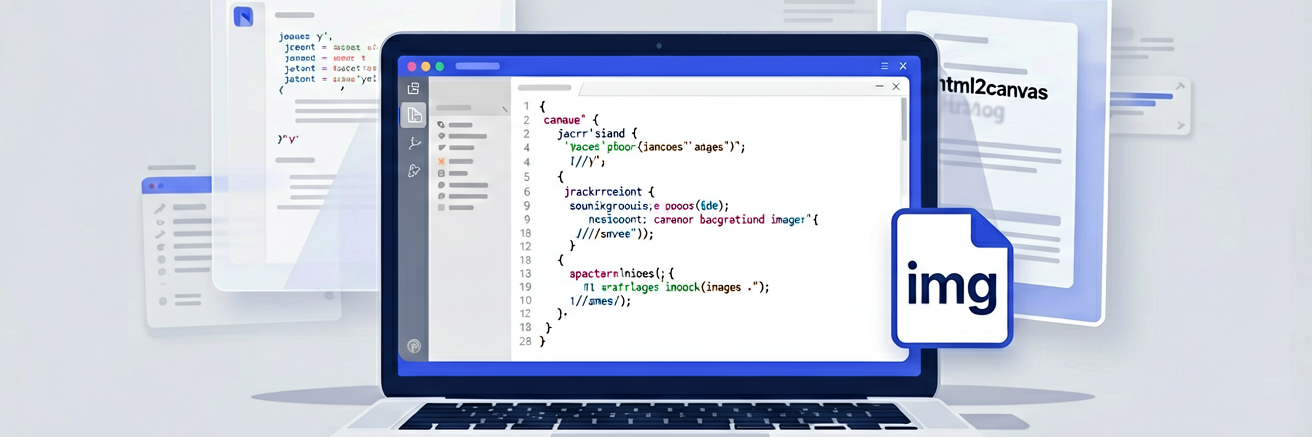Screen dimensions: 1312x437
Task: Click the yellow traffic light button
Action: click(425, 66)
